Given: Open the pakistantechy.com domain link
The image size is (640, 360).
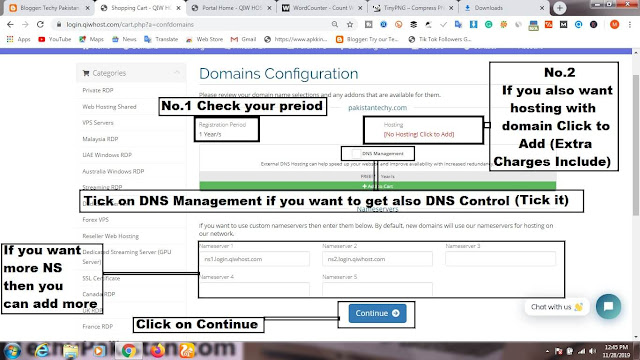Looking at the screenshot, I should coord(378,108).
